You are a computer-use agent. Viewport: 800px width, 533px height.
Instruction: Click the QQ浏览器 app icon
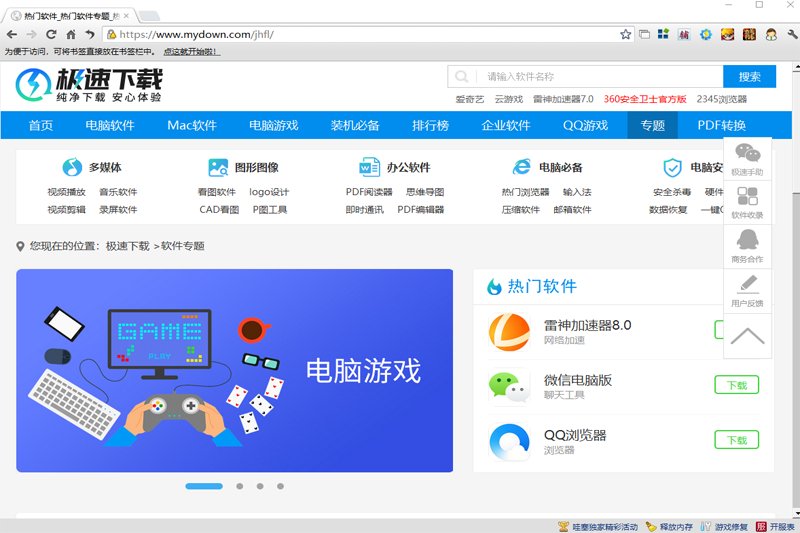(x=509, y=442)
